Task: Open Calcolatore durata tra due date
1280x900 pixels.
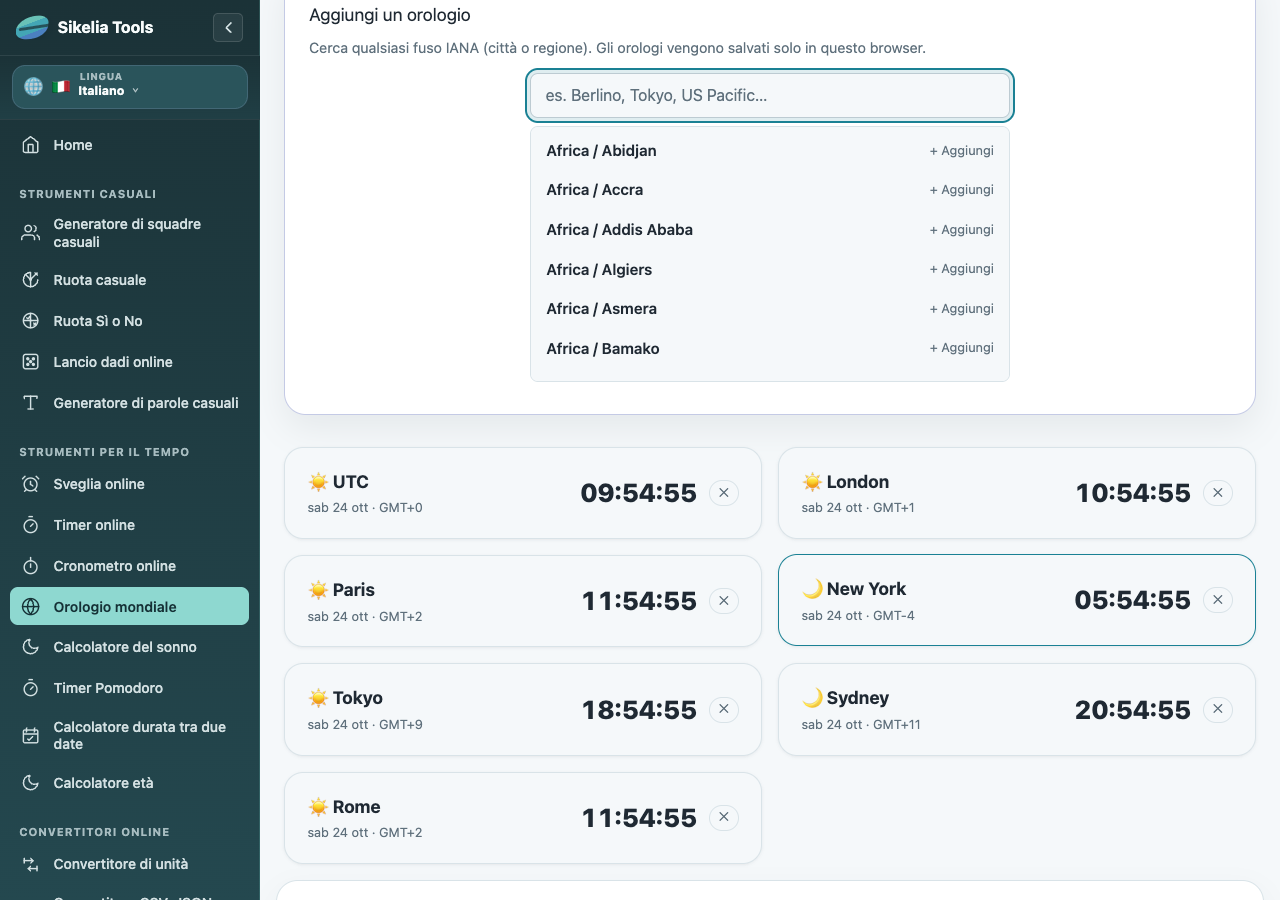Action: tap(130, 735)
